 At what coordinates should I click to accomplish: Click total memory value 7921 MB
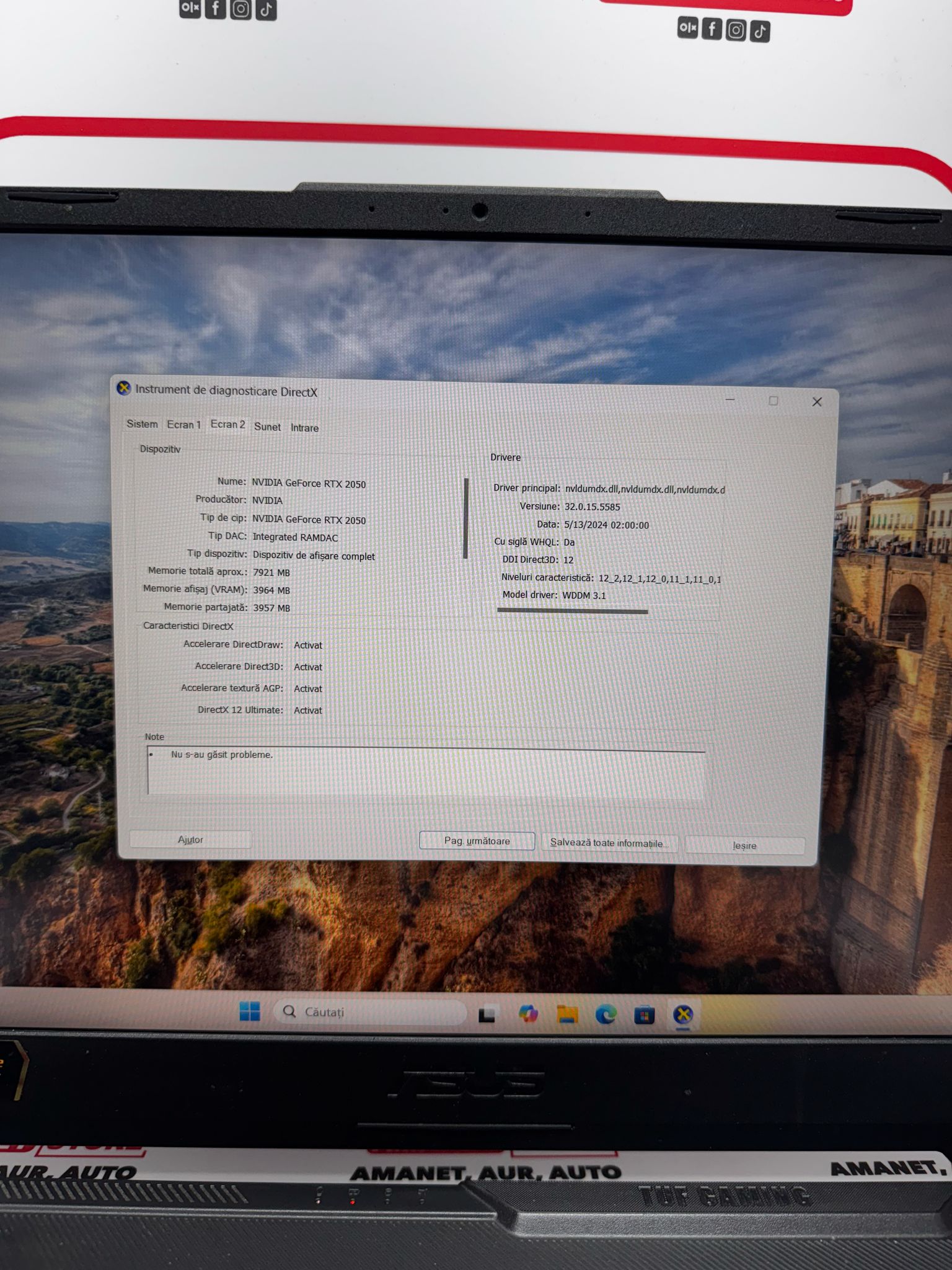(x=271, y=572)
